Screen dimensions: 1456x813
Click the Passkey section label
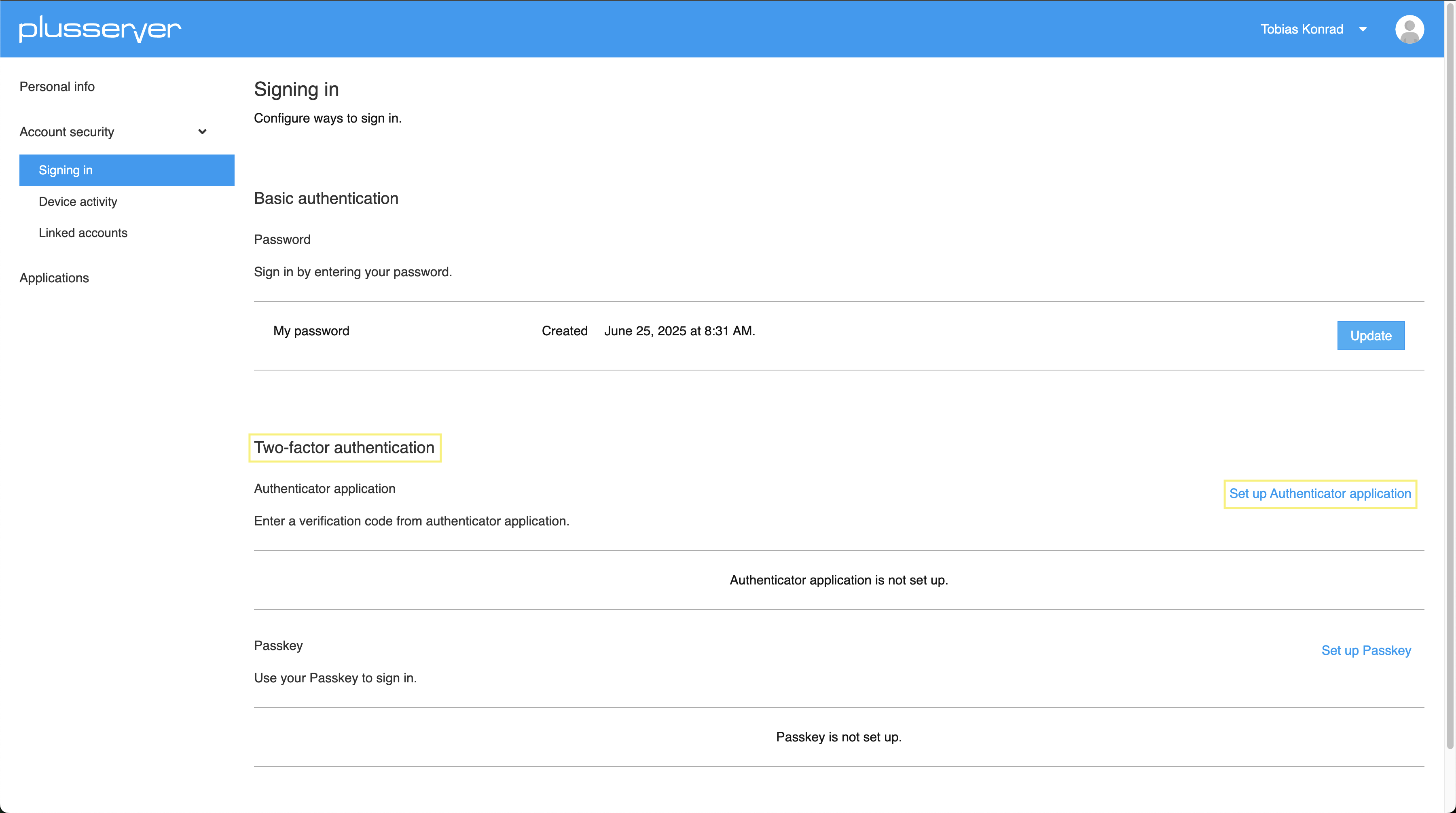pos(278,645)
